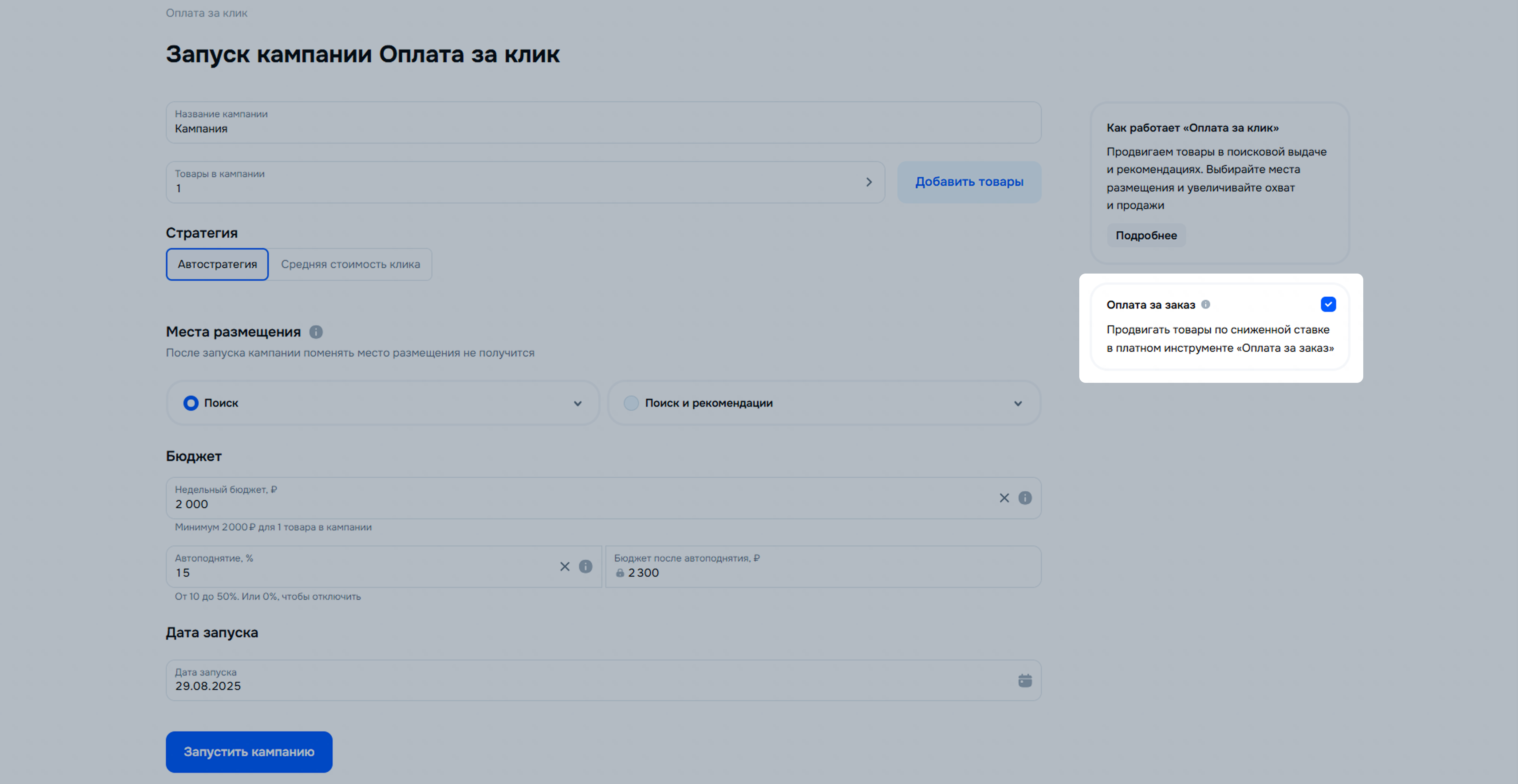The image size is (1518, 784).
Task: Click the Минимум 2000₽ для 1 товара hint
Action: coord(274,527)
